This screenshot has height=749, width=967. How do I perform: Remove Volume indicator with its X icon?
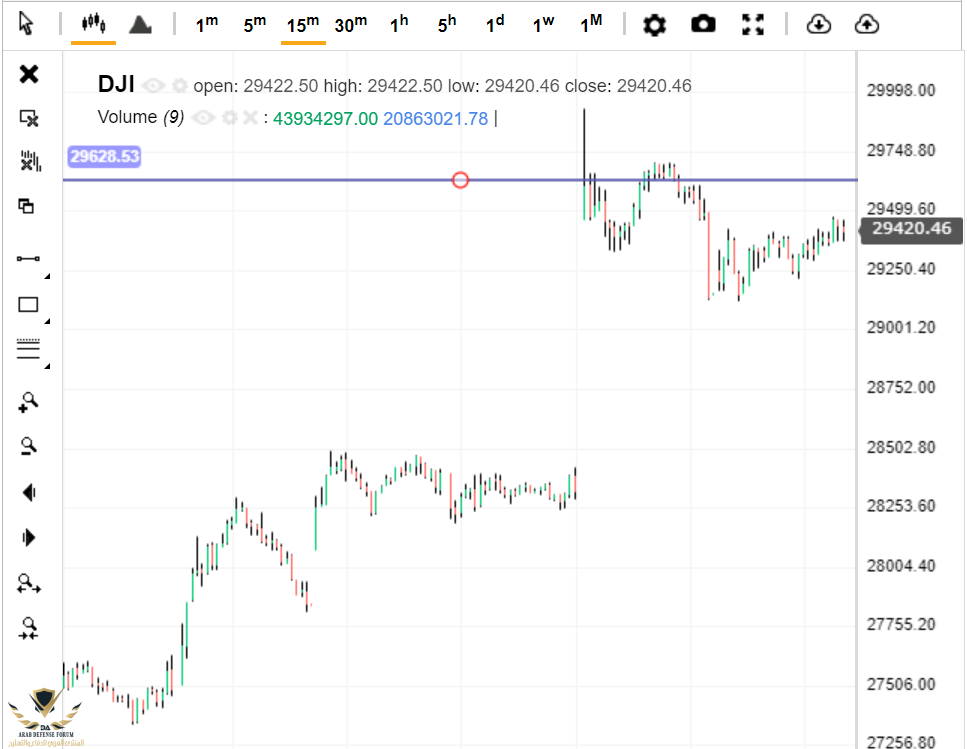[250, 118]
